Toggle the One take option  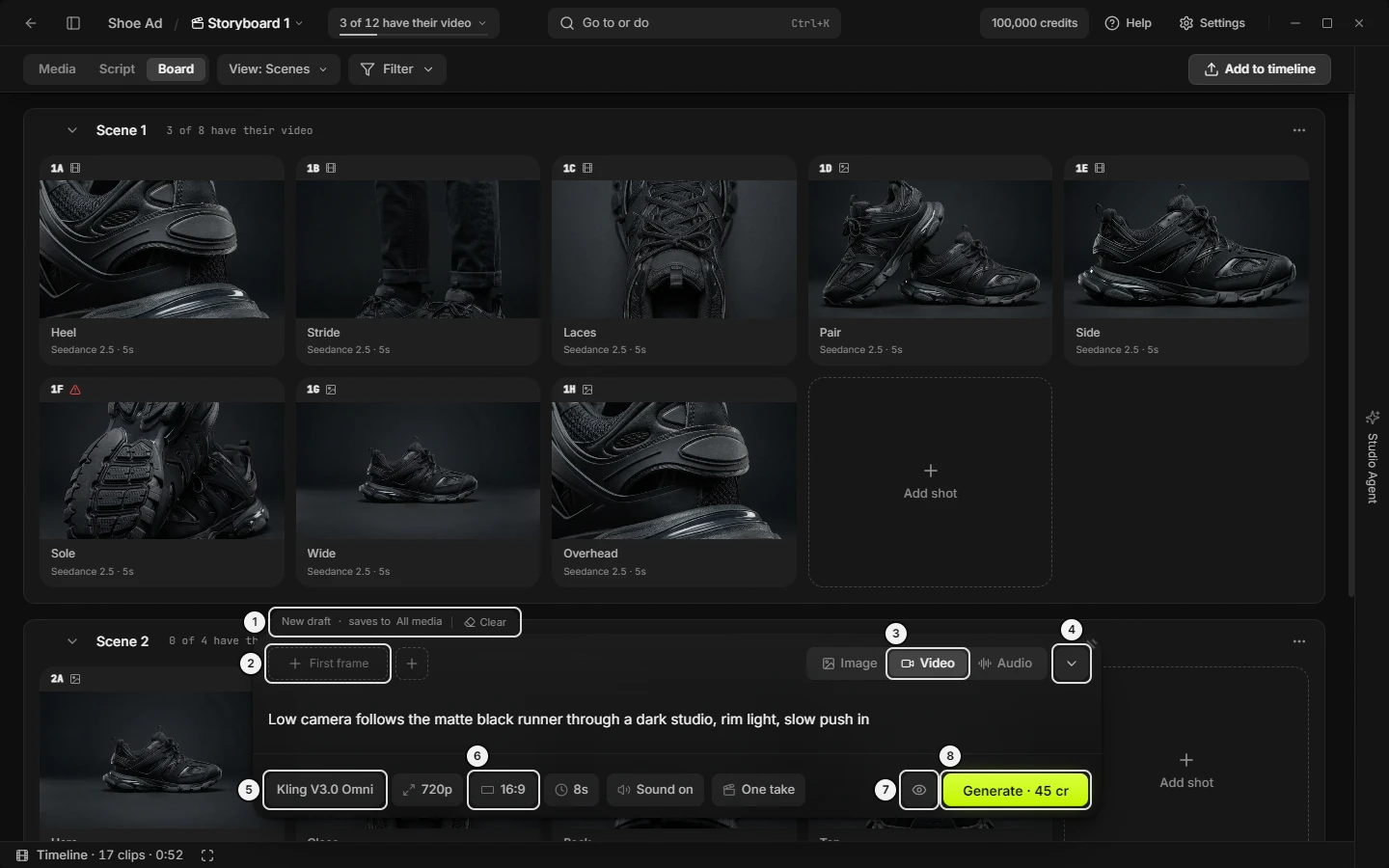759,790
